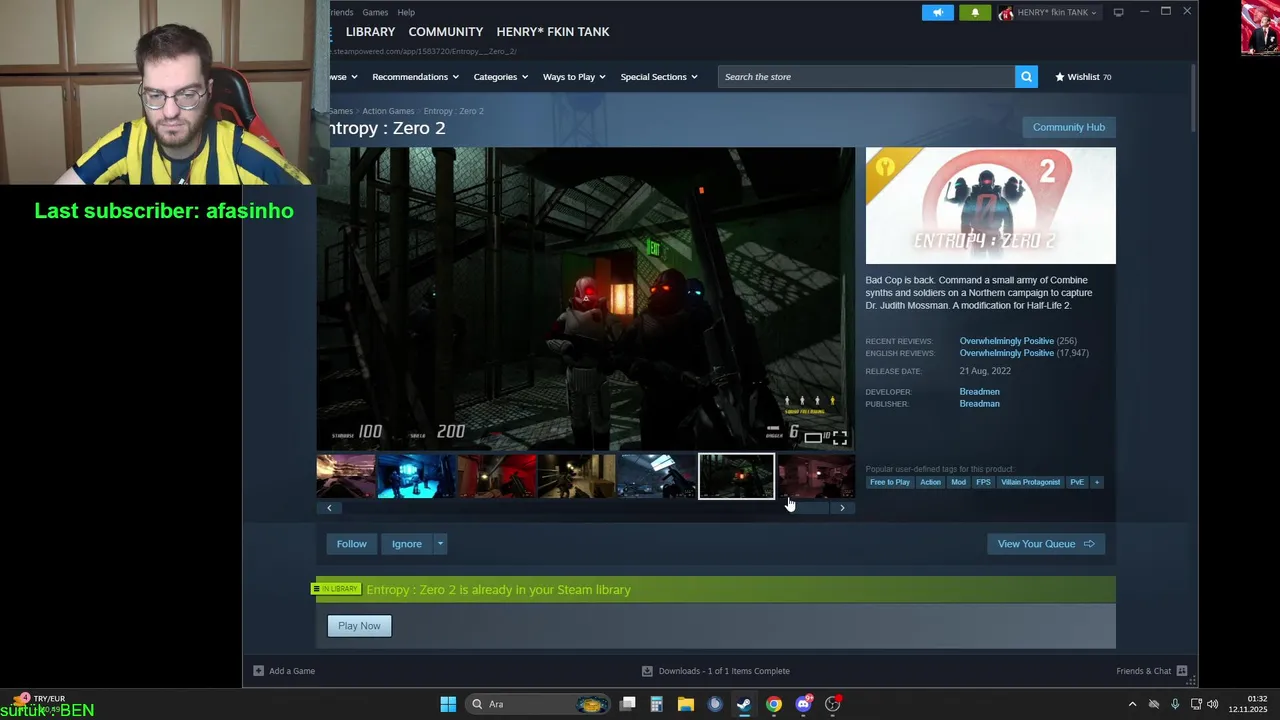Click the Entropy : Zero 2 header image
The width and height of the screenshot is (1280, 720).
click(990, 206)
